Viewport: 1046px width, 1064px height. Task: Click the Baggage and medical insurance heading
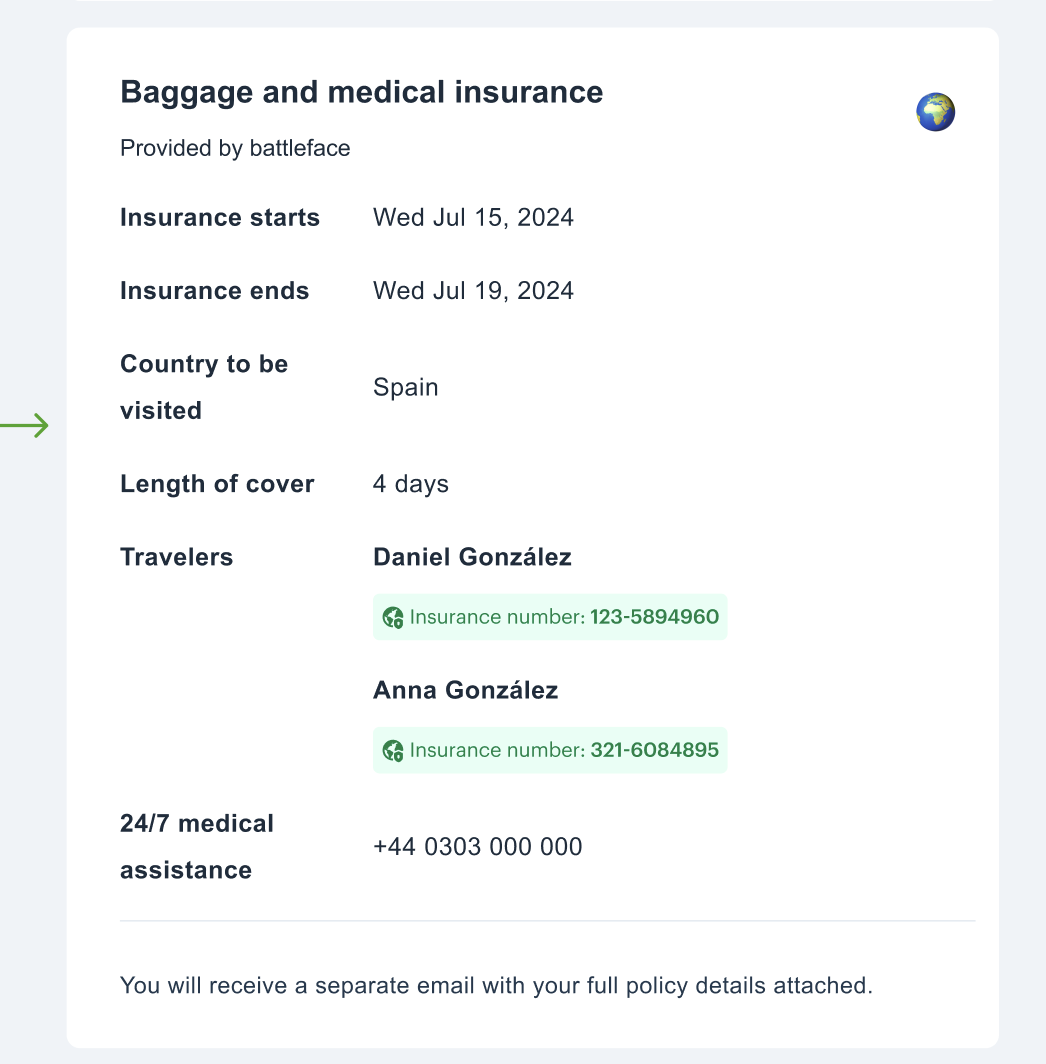tap(362, 92)
